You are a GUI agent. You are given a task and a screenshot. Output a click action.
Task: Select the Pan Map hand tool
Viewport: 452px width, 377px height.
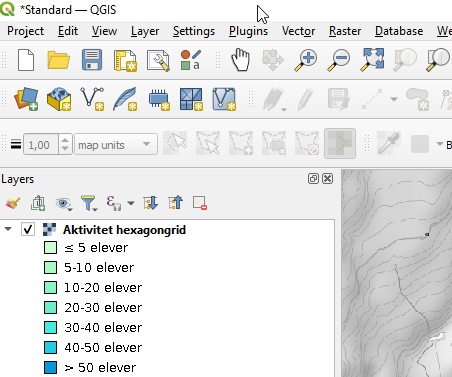pos(240,60)
